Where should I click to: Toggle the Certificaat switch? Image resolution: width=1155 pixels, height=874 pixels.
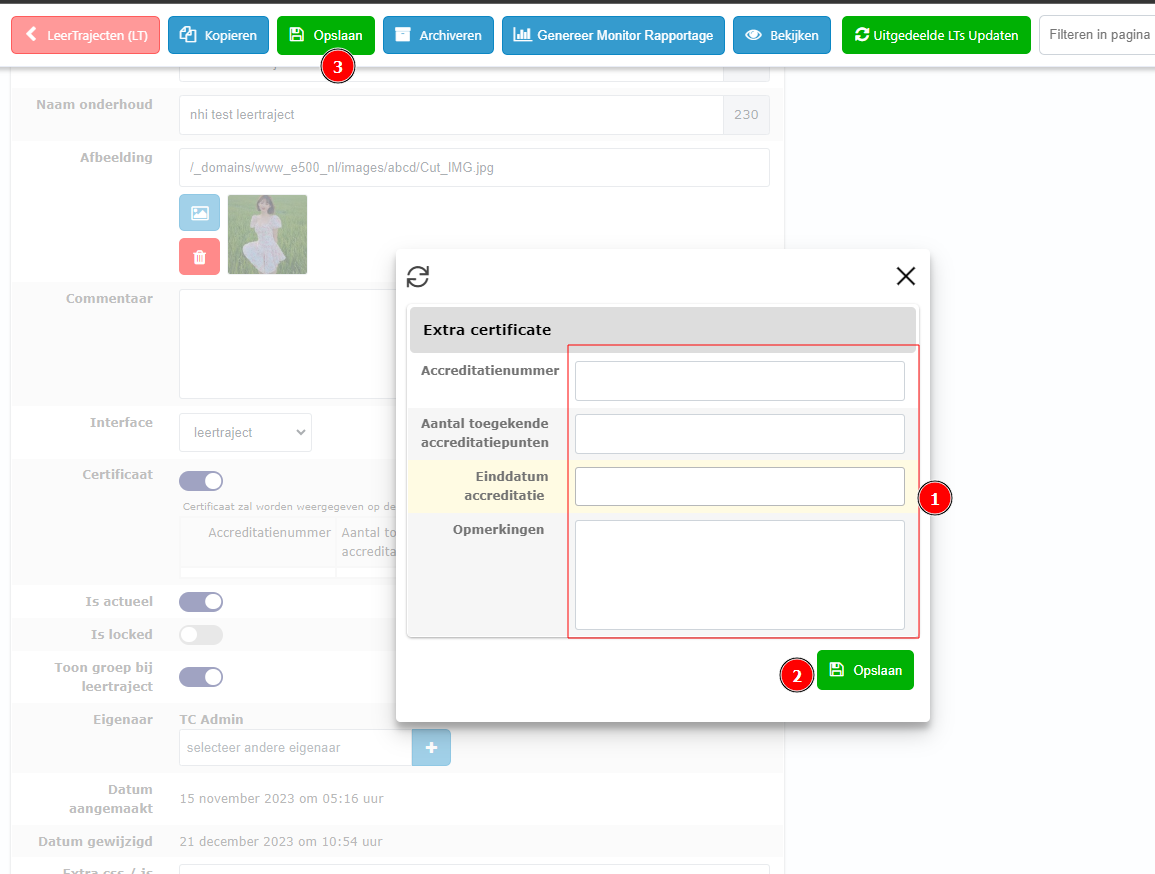click(201, 481)
